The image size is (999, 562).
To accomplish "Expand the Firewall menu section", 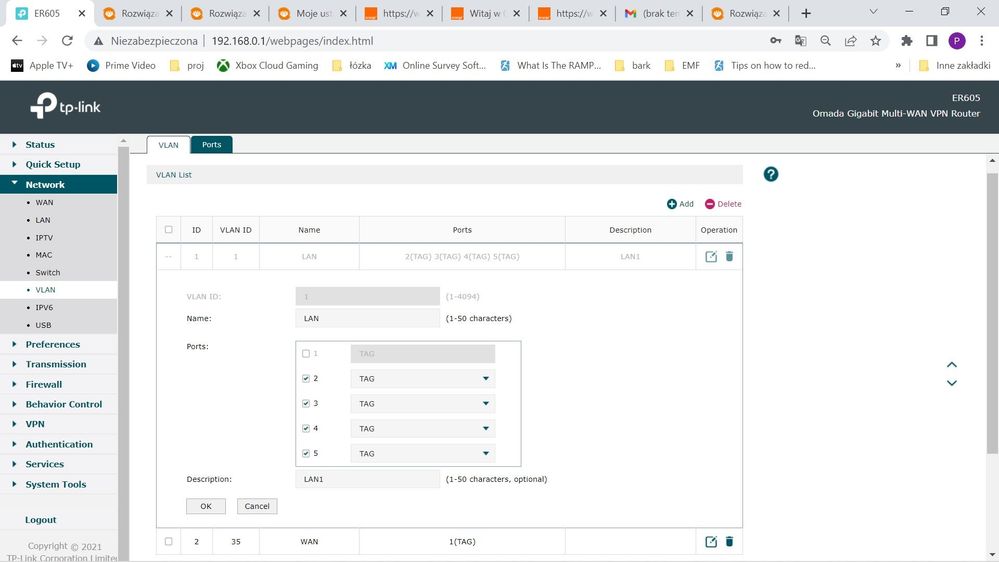I will coord(44,384).
